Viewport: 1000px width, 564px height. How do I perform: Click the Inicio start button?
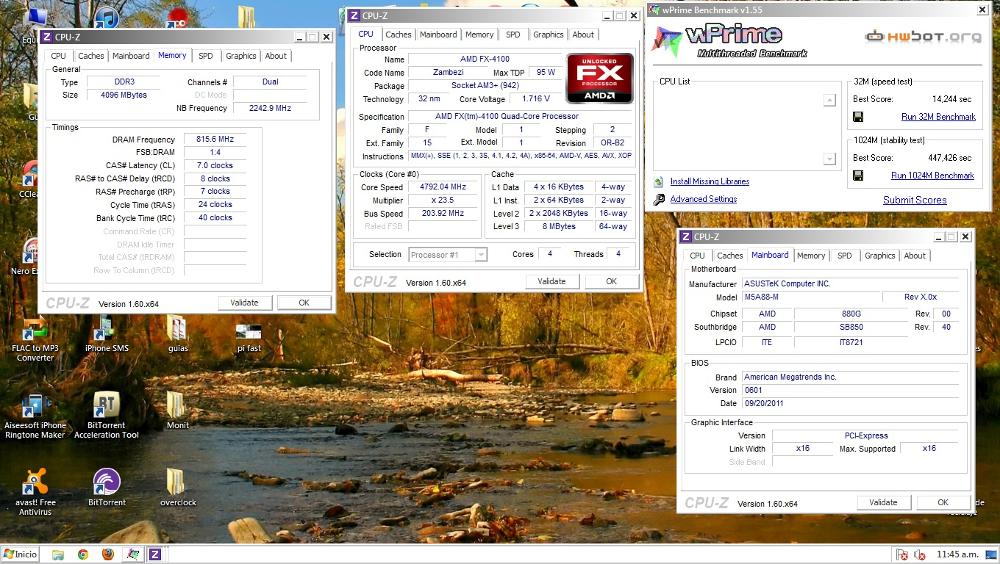[20, 554]
